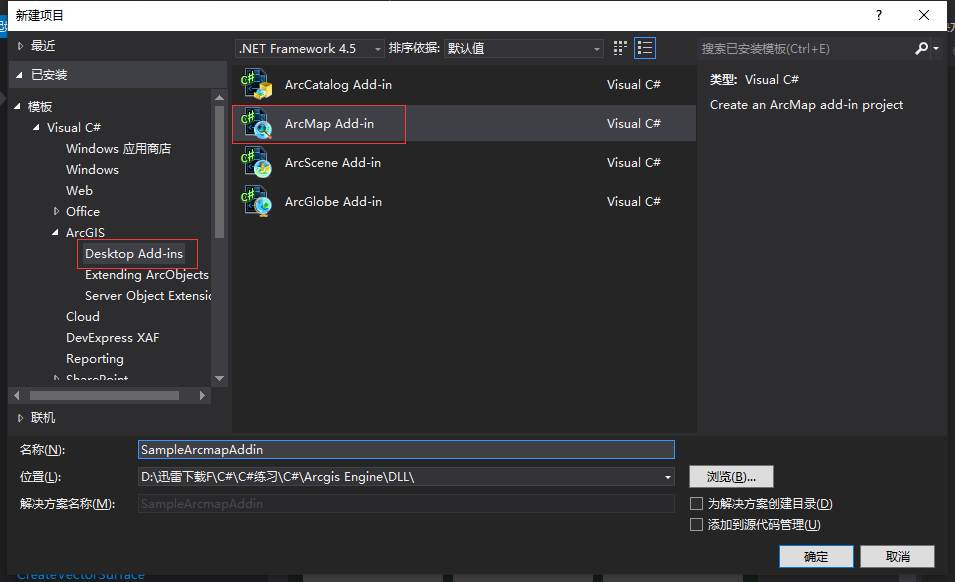Viewport: 955px width, 582px height.
Task: Check 添加到源代码管理 checkbox
Action: click(696, 525)
